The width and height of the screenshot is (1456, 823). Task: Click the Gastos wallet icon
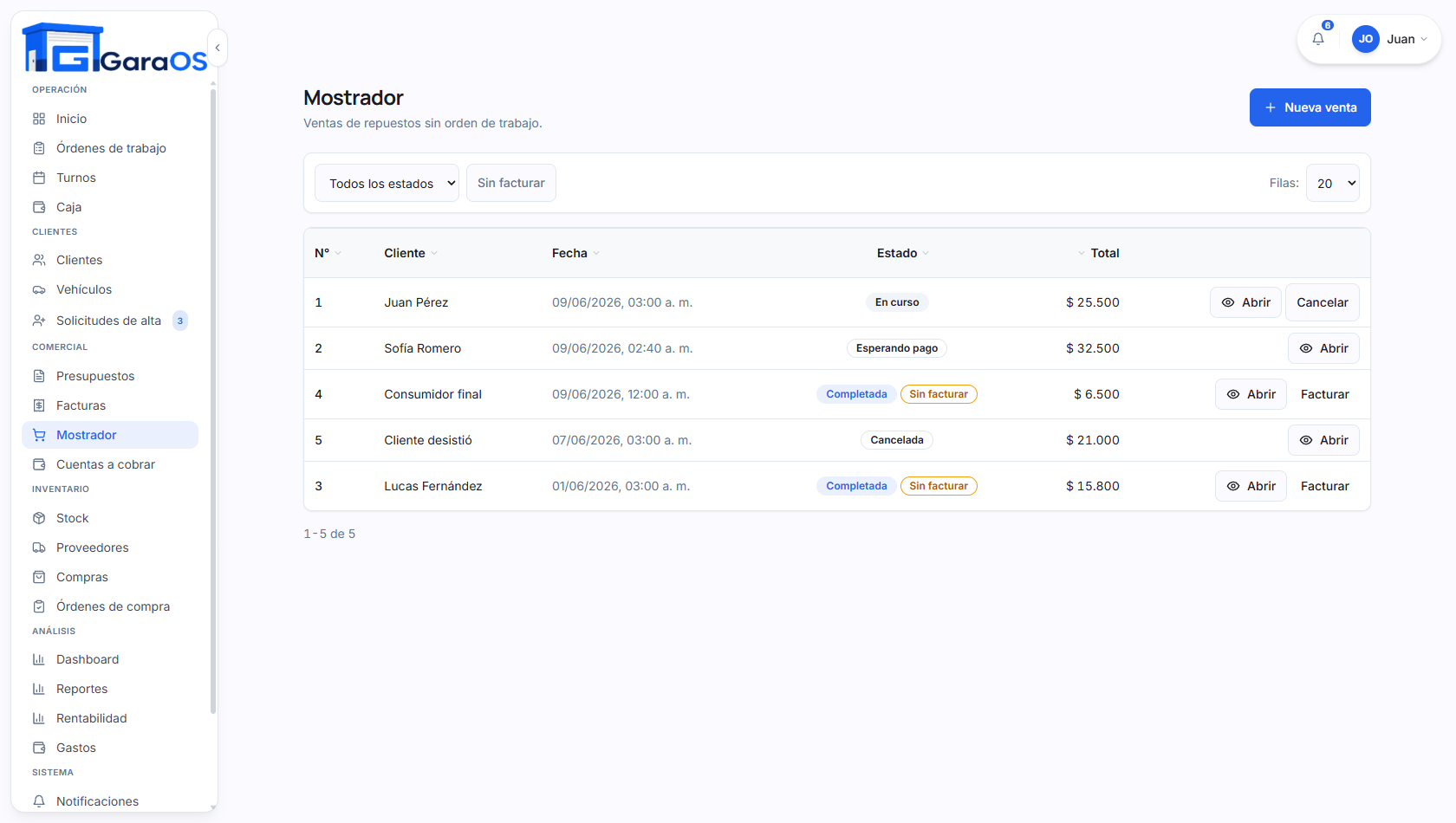coord(39,748)
